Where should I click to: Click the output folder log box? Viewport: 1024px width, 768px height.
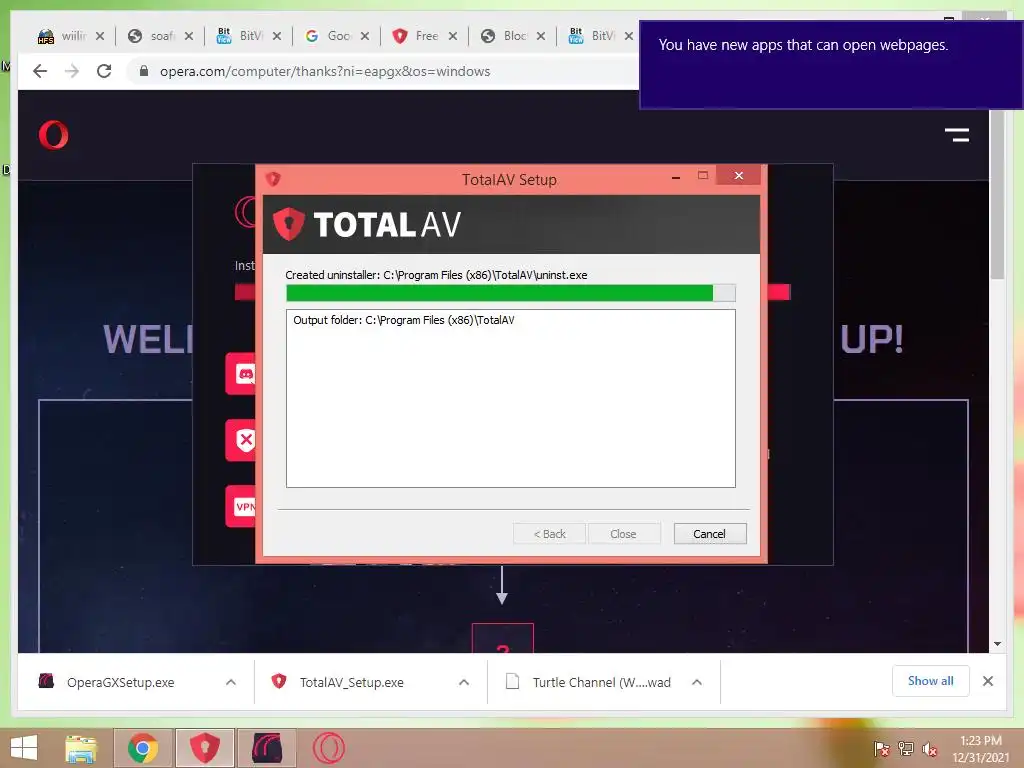(511, 398)
